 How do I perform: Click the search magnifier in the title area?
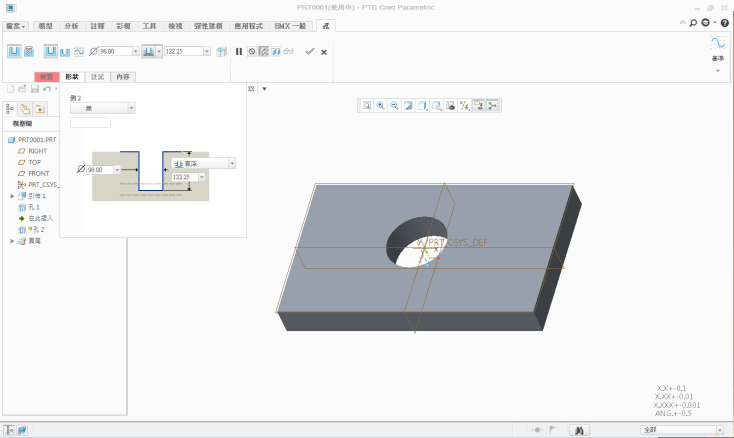691,21
